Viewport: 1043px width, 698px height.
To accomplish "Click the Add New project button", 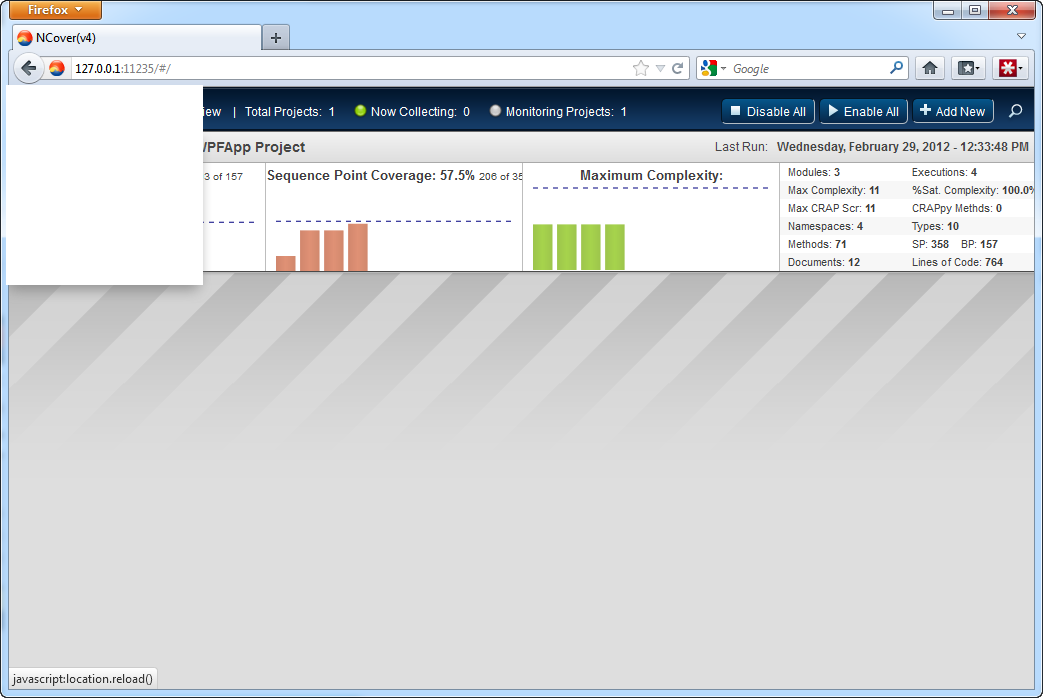I will pyautogui.click(x=952, y=111).
